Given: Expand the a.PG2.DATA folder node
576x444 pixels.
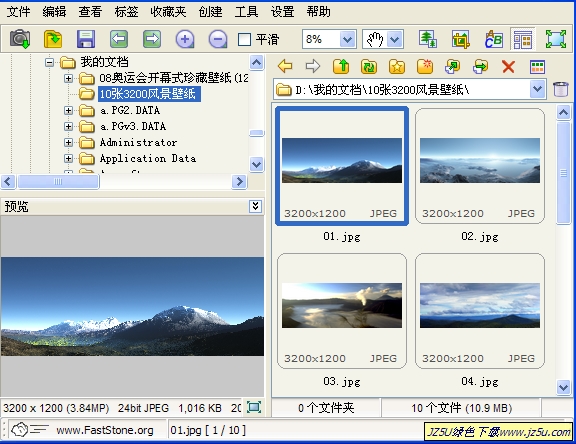Looking at the screenshot, I should [68, 110].
